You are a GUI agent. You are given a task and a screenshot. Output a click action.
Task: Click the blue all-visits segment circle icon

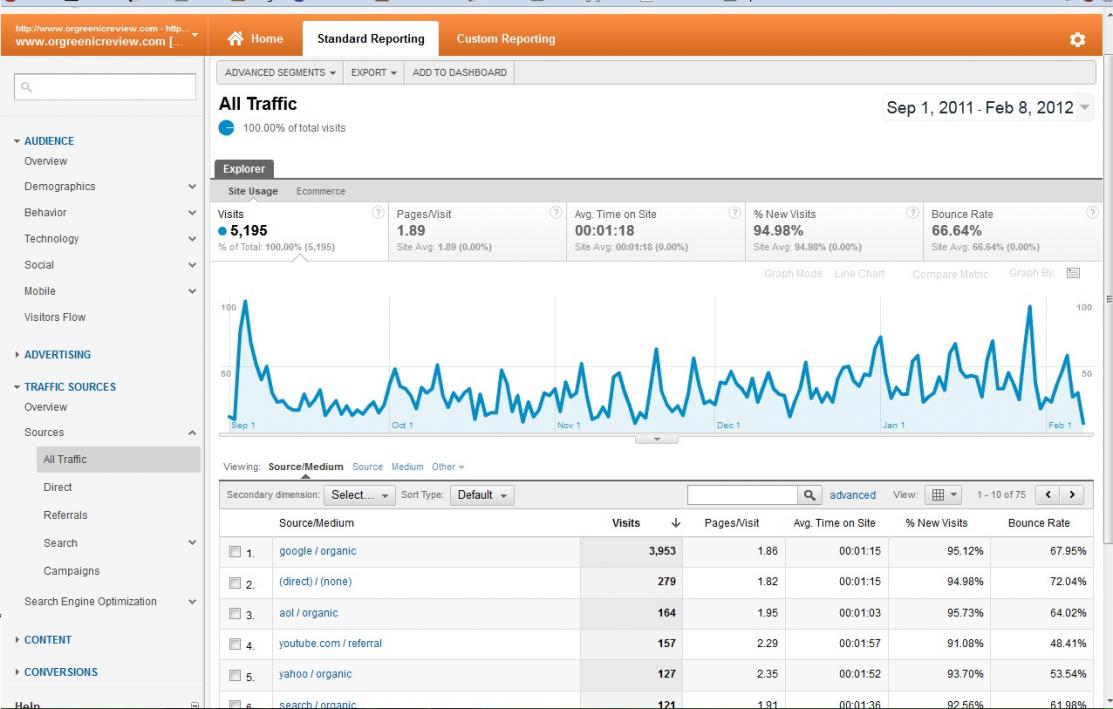[x=226, y=128]
